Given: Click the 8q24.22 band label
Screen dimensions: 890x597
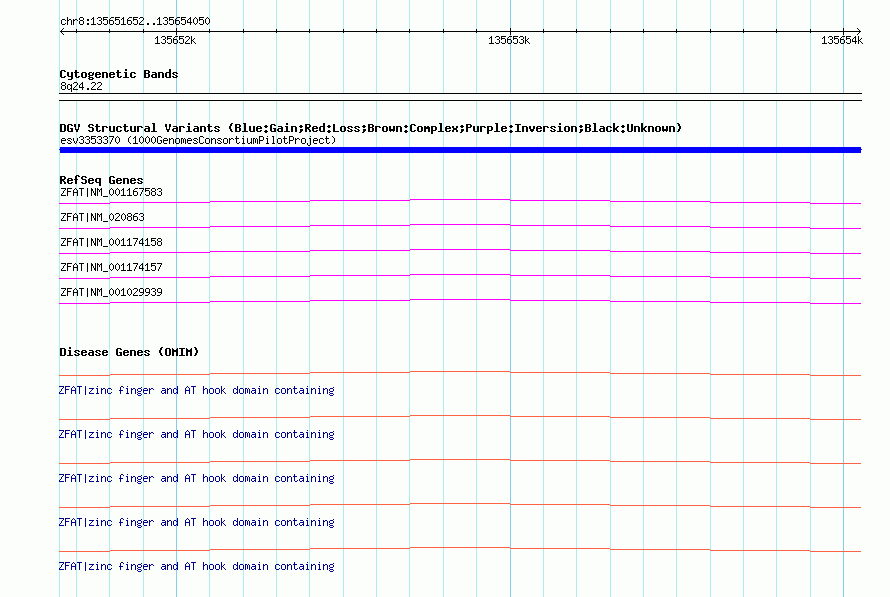Looking at the screenshot, I should click(81, 86).
